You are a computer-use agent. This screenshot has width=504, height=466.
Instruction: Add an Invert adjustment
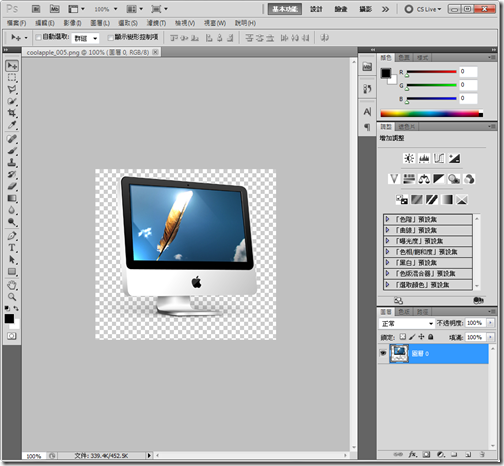[x=402, y=200]
